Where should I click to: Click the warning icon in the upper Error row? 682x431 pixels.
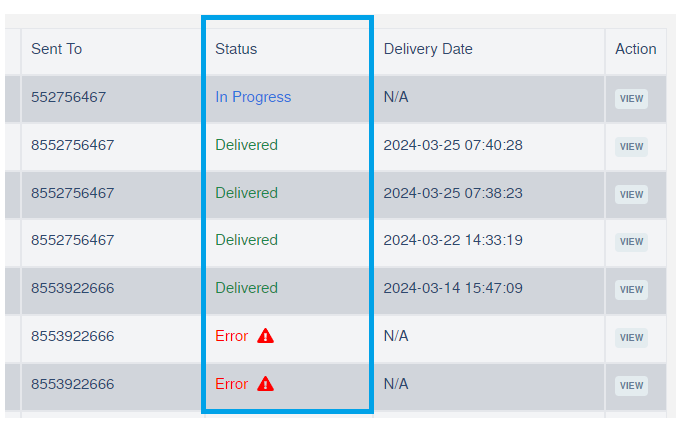pos(265,336)
